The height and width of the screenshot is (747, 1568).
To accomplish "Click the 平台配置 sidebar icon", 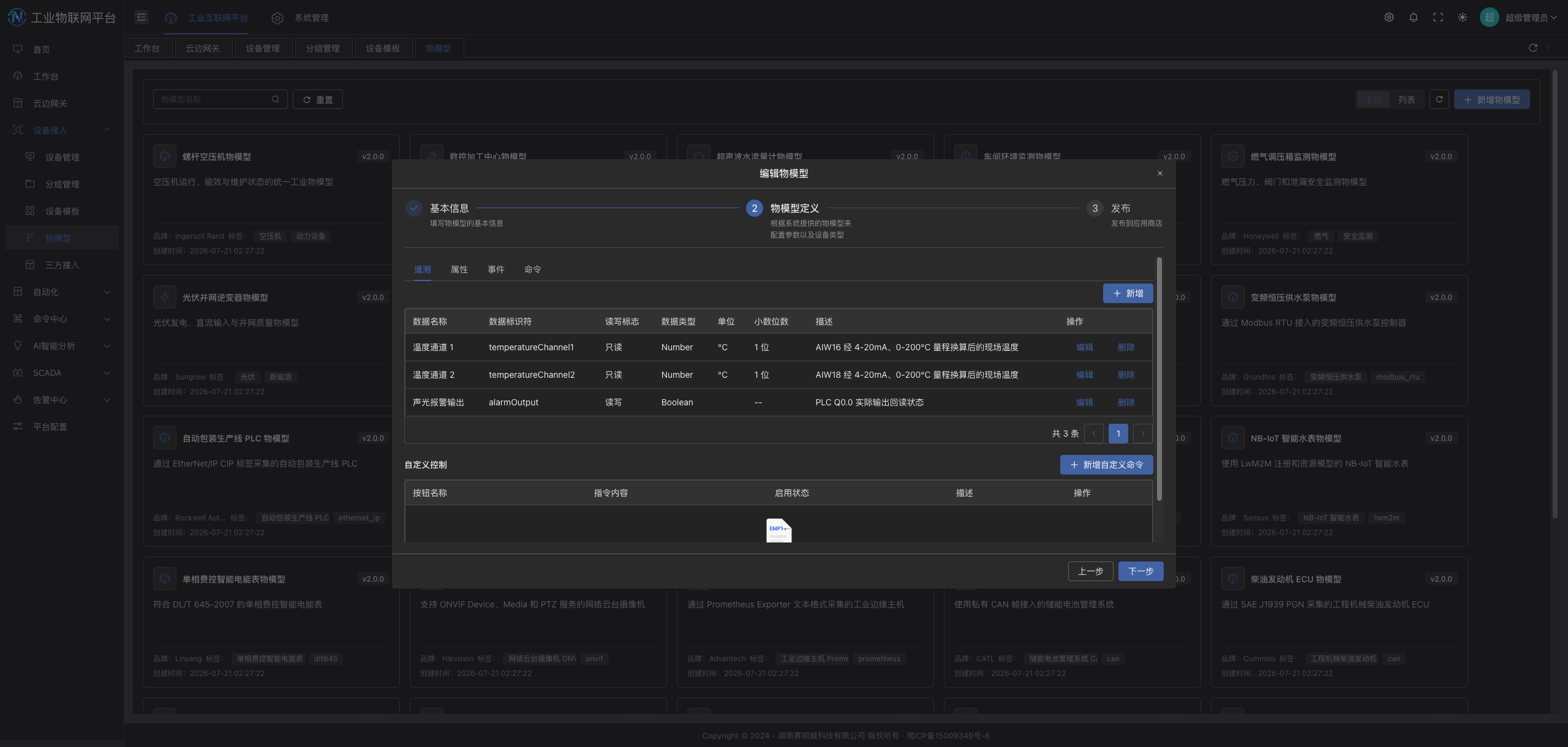I will pos(18,426).
